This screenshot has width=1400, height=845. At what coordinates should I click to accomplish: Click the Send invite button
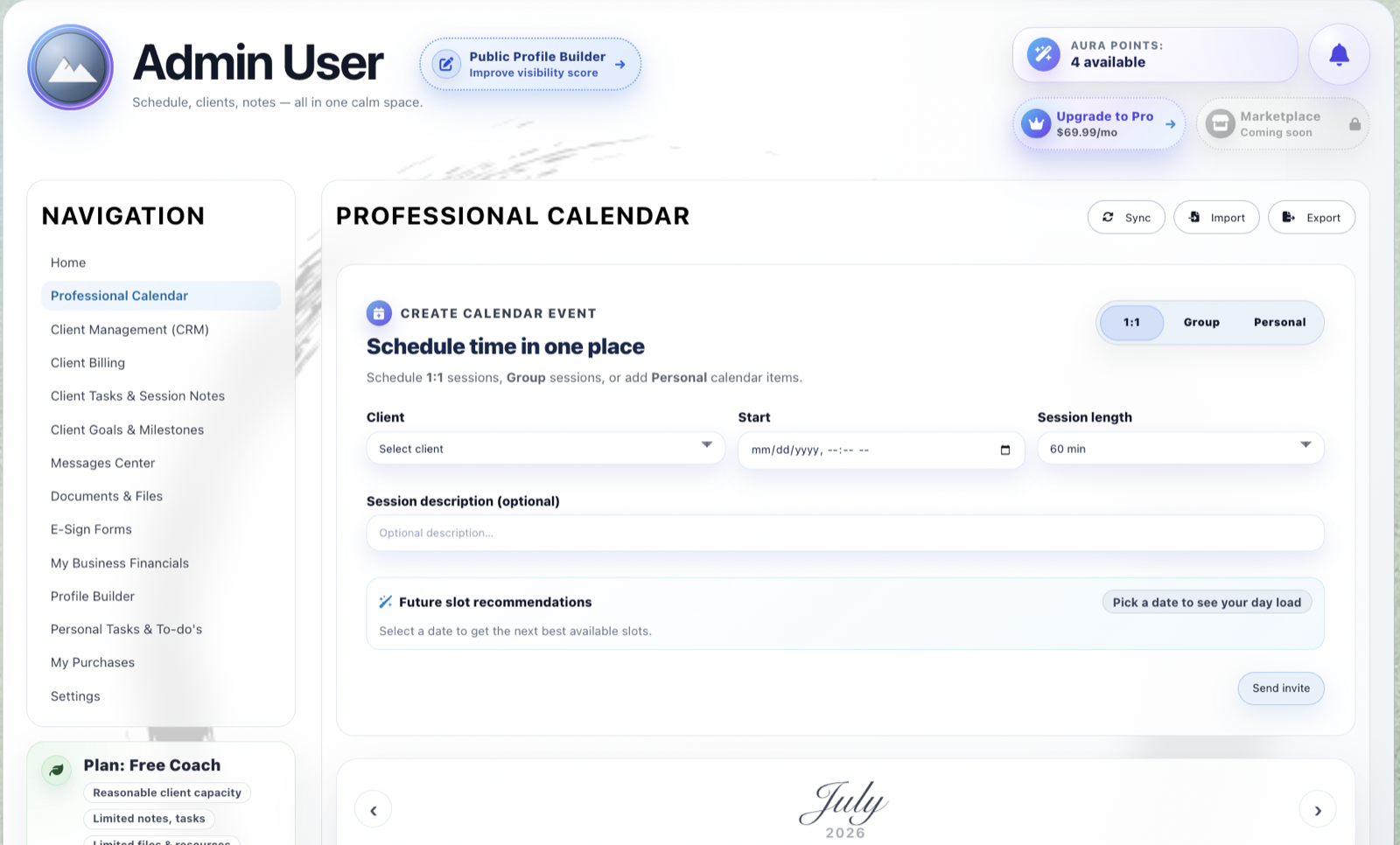[1281, 688]
